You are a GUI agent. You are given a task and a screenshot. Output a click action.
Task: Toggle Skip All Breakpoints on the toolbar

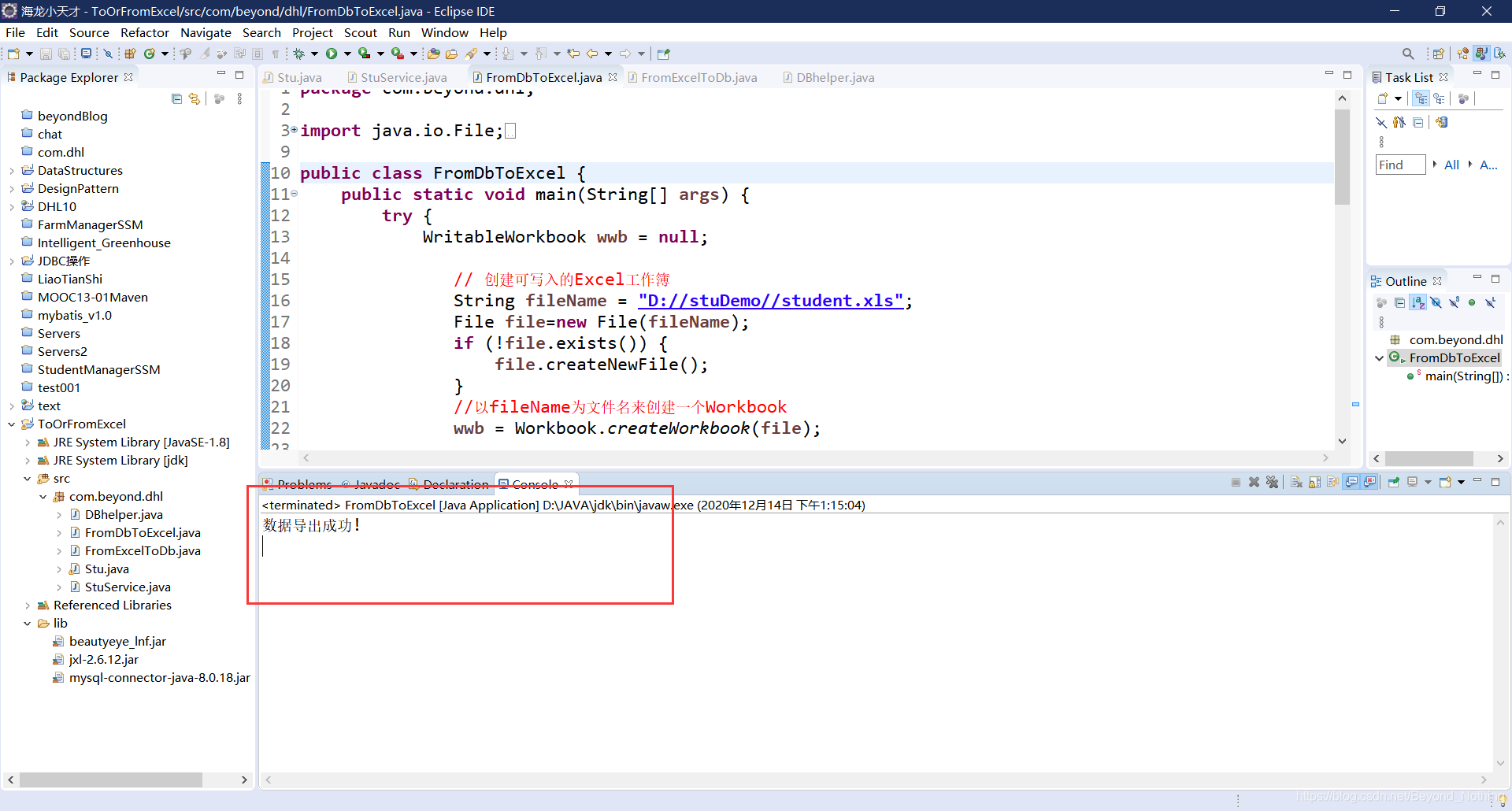[x=108, y=53]
